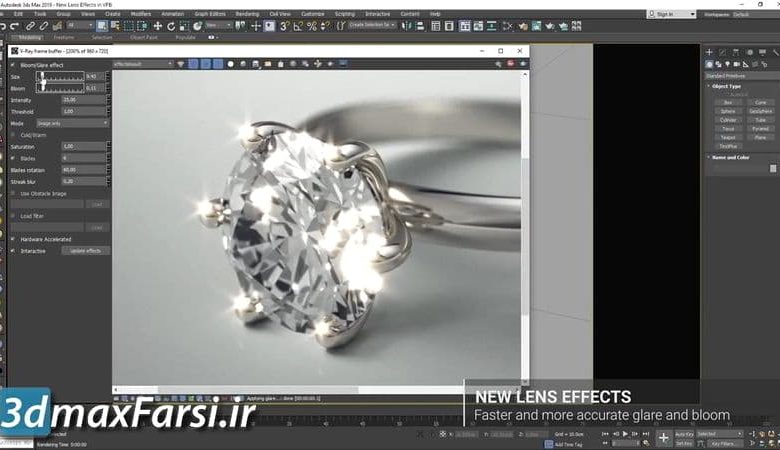Click the update effects button
780x450 pixels.
coord(86,251)
